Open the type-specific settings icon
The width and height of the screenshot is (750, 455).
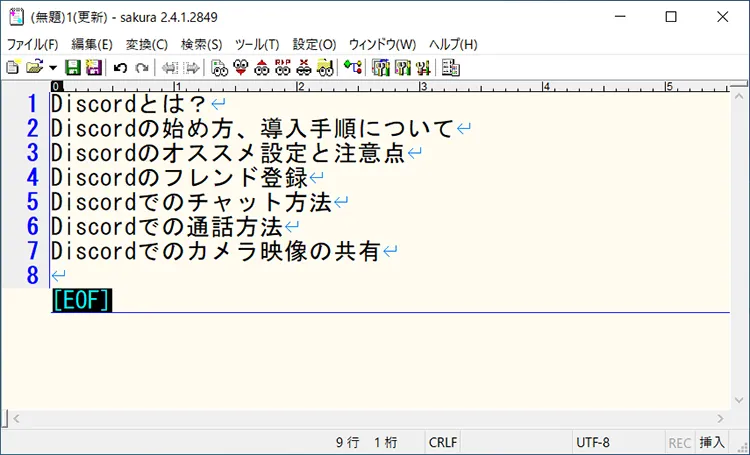tap(402, 68)
